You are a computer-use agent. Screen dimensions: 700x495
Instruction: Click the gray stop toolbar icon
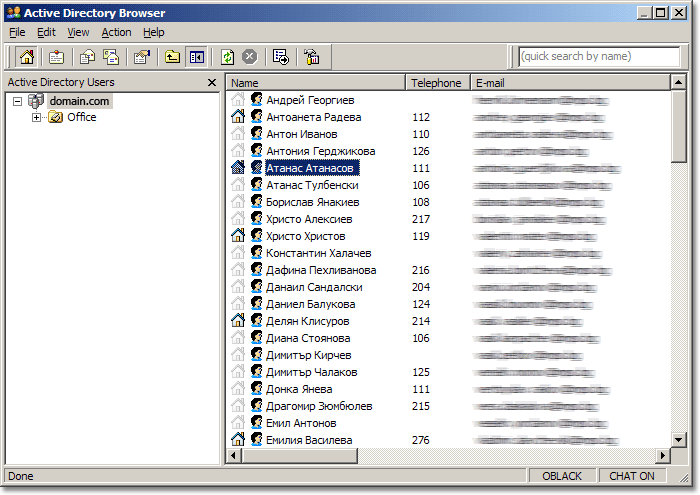[250, 57]
